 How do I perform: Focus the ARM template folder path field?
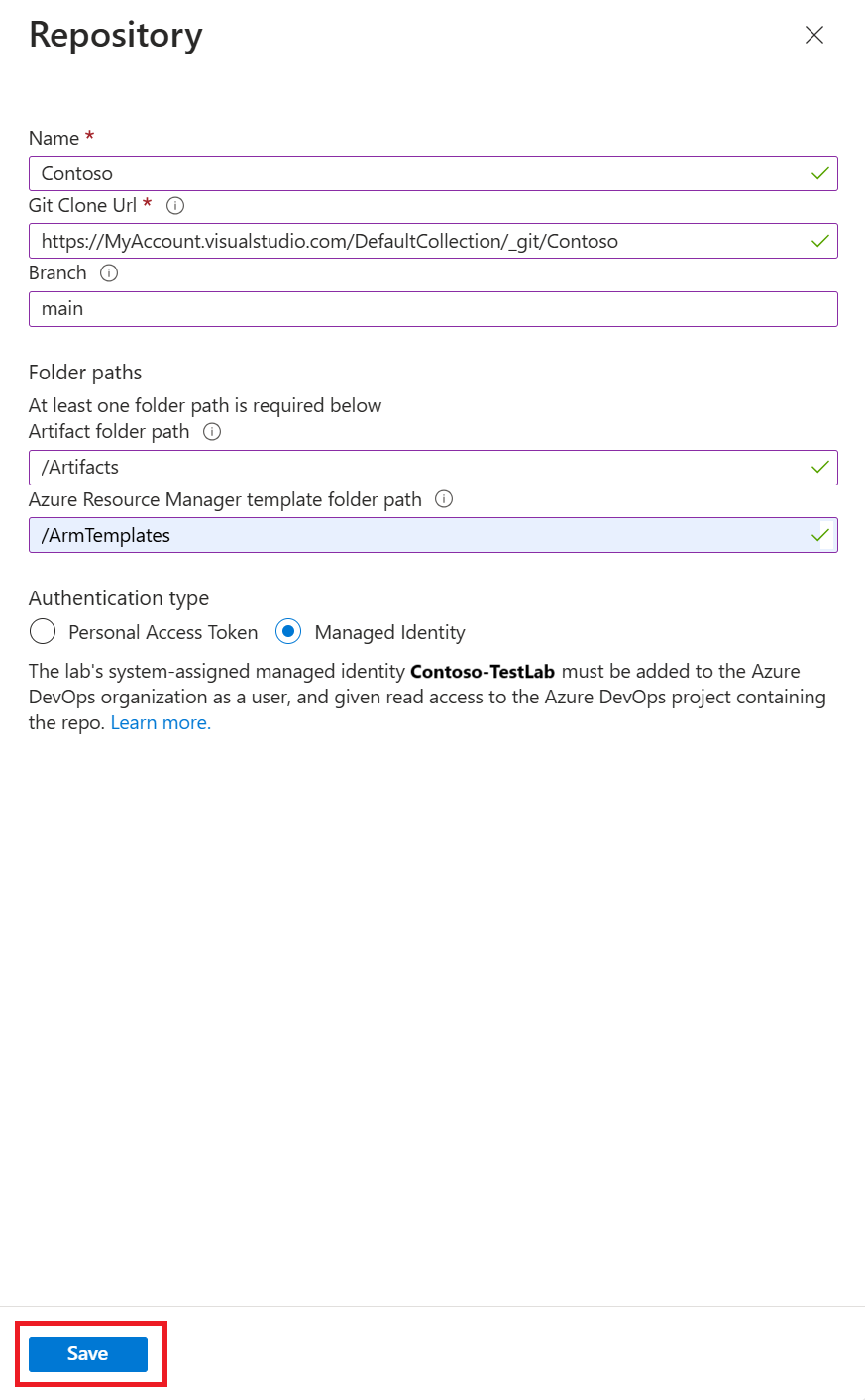pyautogui.click(x=433, y=535)
